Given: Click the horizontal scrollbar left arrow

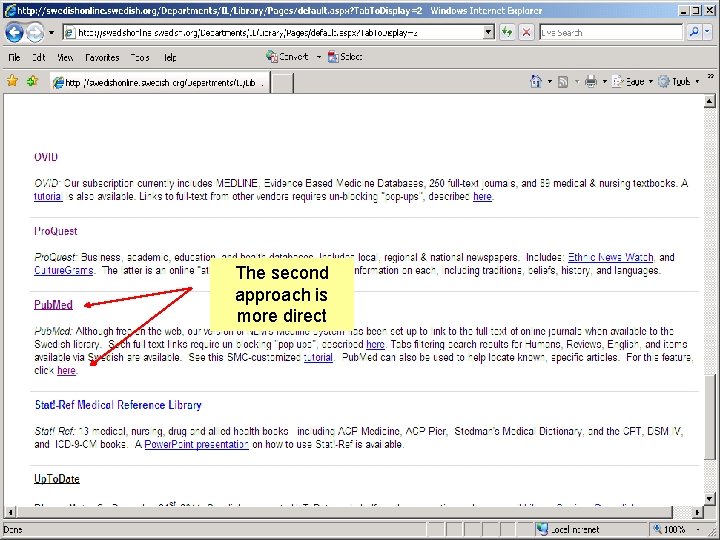Looking at the screenshot, I should point(10,512).
